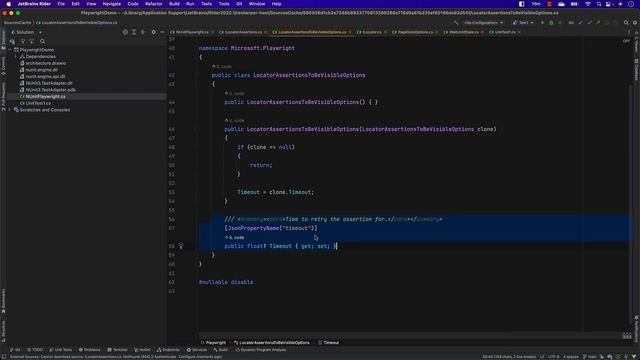Screen dimensions: 640x360
Task: Open the editor tabs overflow menu
Action: (x=629, y=32)
